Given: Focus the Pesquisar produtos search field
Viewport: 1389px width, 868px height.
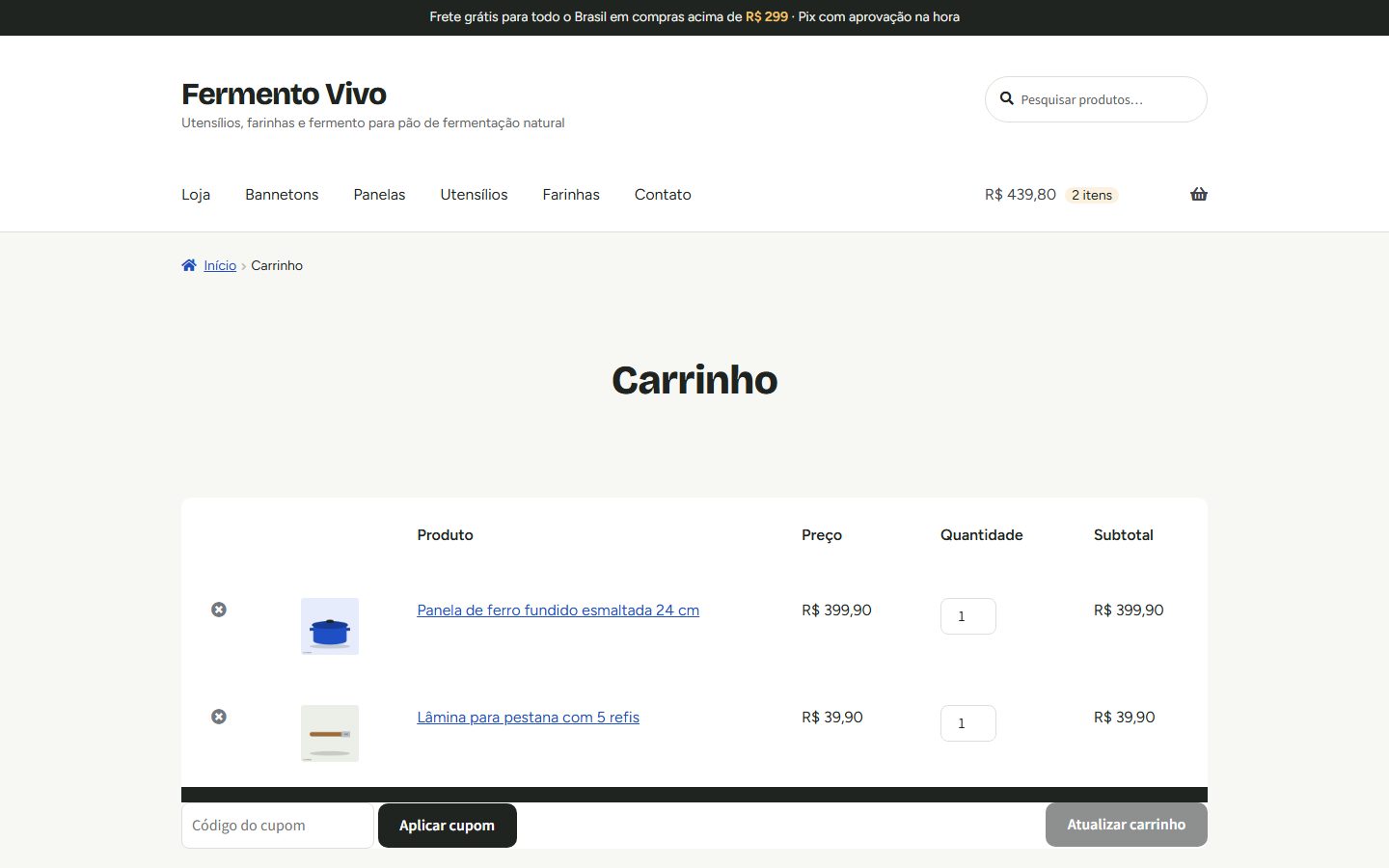Looking at the screenshot, I should click(x=1096, y=99).
